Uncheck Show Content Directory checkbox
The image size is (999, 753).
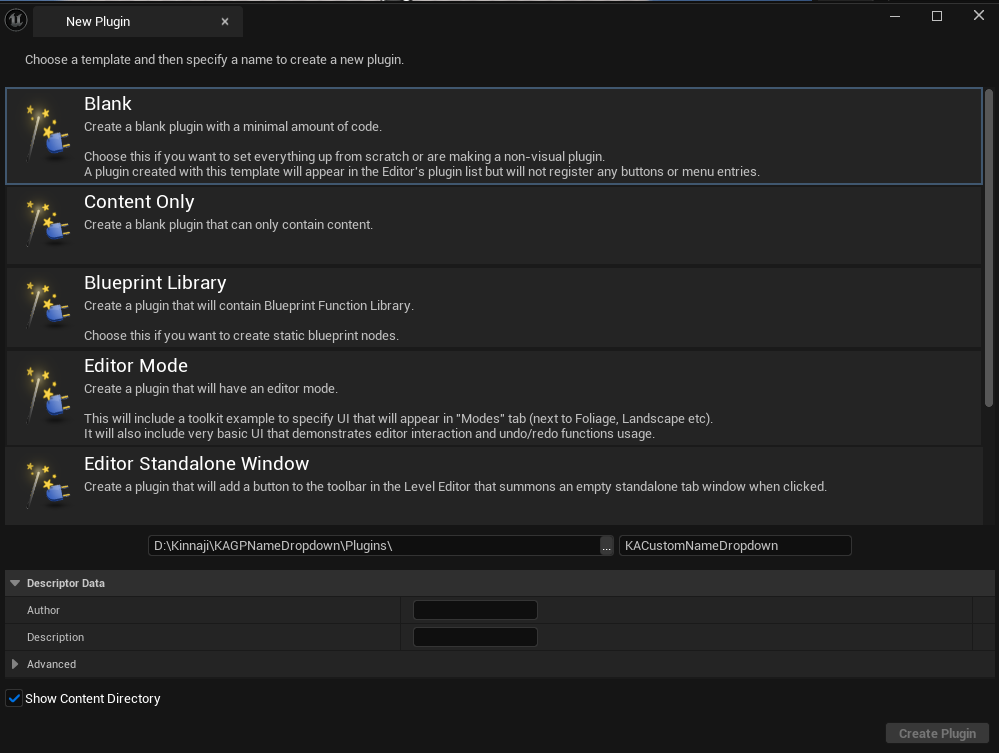pyautogui.click(x=14, y=699)
